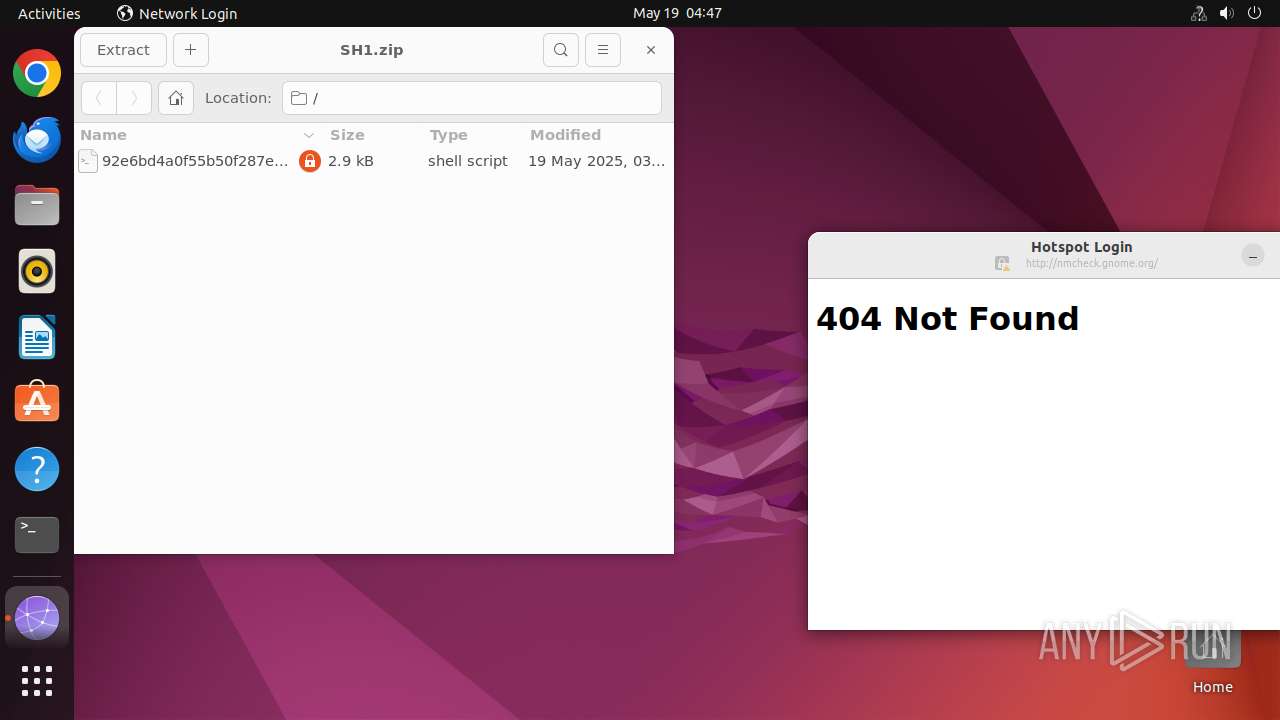
Task: Sort by the Type column header
Action: click(473, 135)
